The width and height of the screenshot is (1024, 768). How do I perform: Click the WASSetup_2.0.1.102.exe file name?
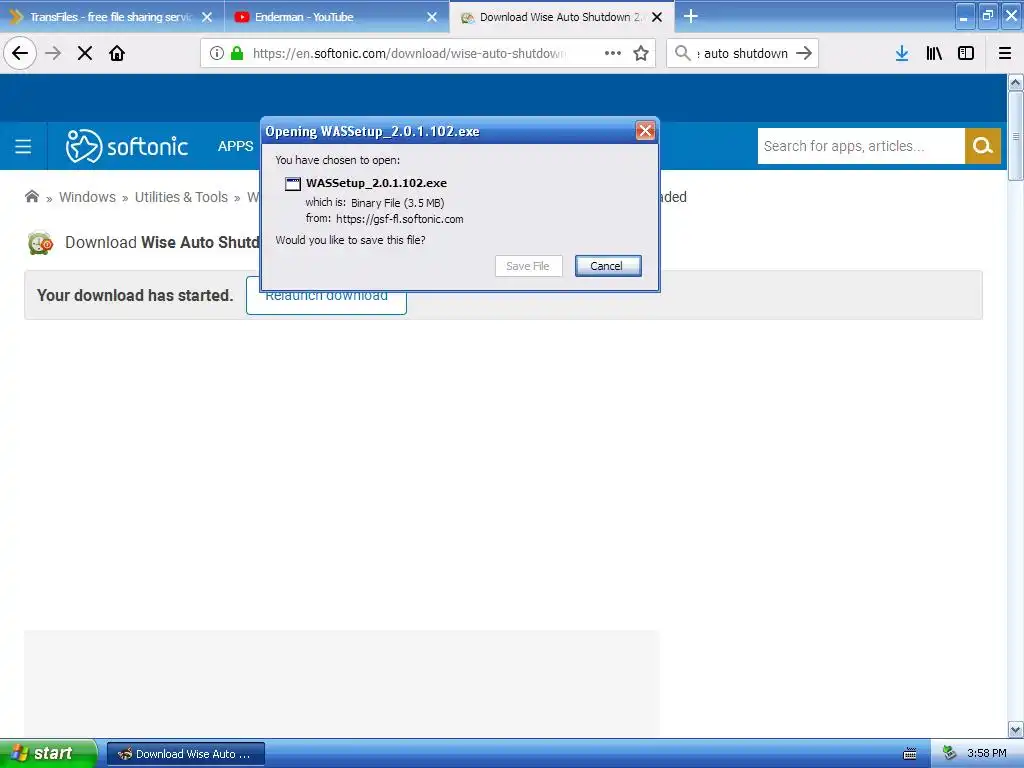click(376, 183)
